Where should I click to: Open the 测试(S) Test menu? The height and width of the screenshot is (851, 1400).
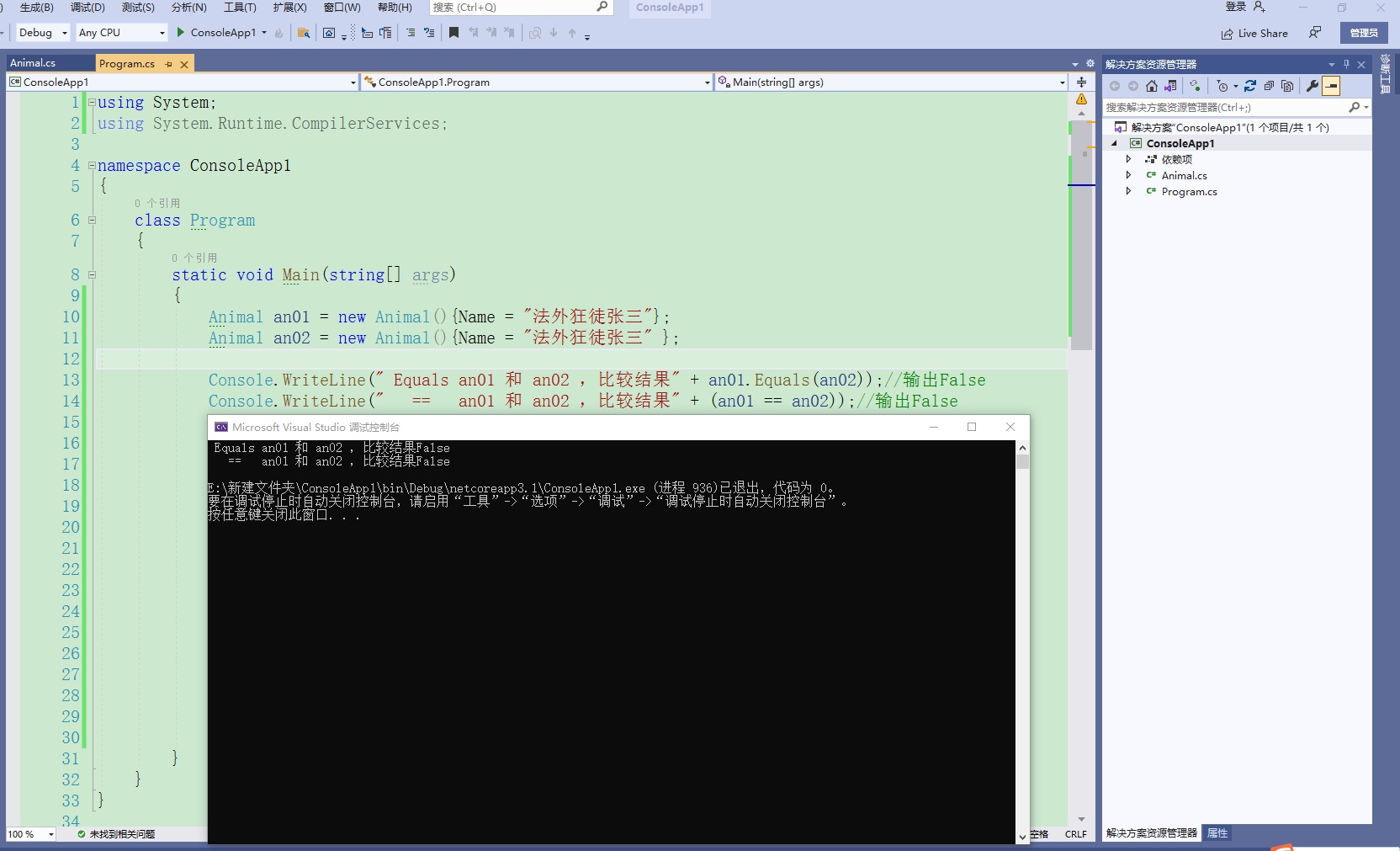pos(138,7)
